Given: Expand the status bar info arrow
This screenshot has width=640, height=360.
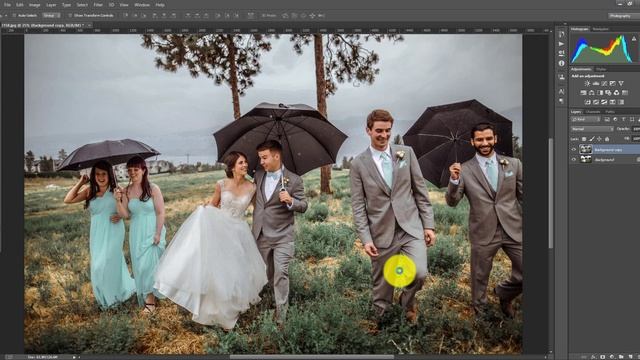Looking at the screenshot, I should 75,357.
